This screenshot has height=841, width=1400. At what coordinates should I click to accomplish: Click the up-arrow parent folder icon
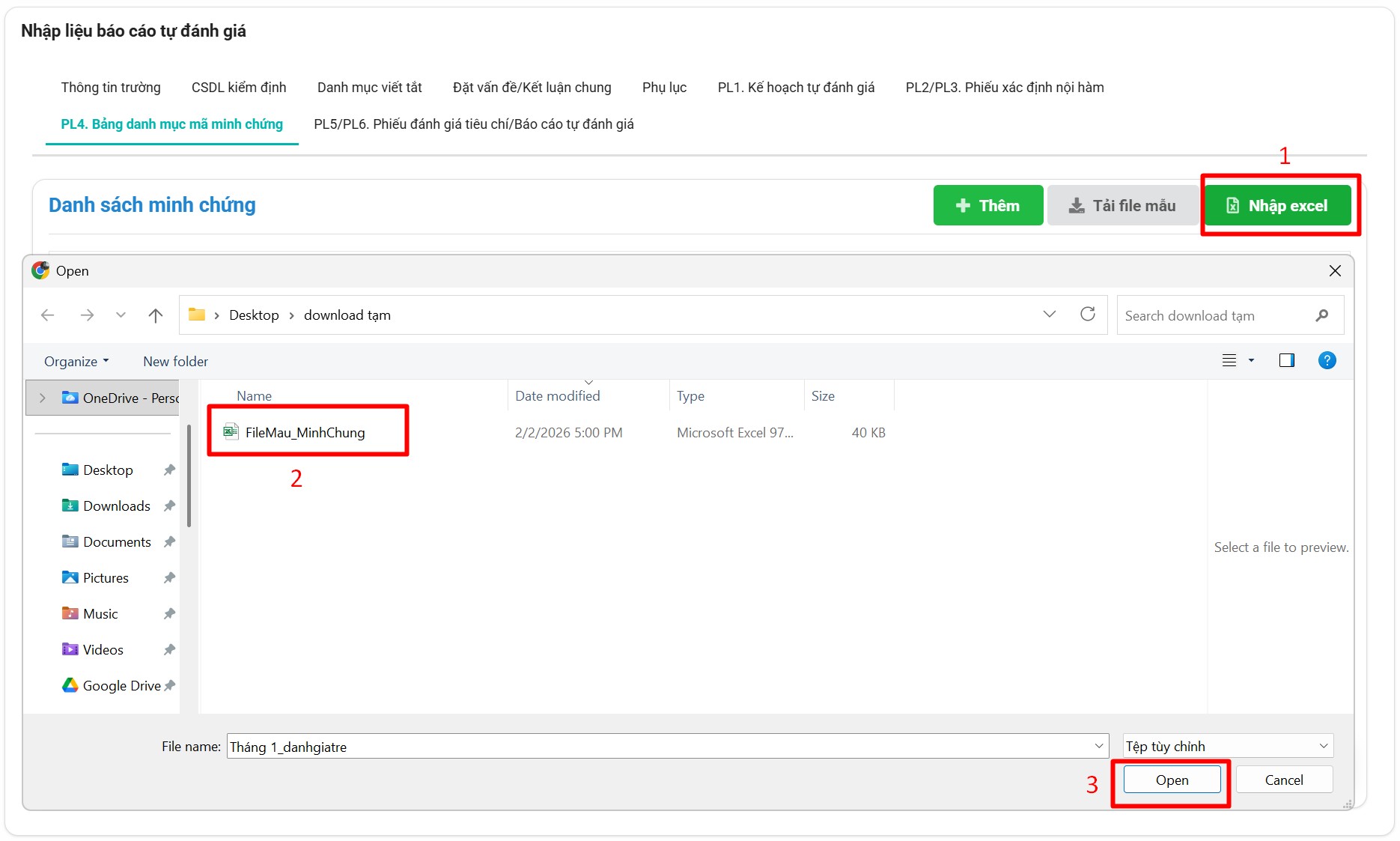155,315
